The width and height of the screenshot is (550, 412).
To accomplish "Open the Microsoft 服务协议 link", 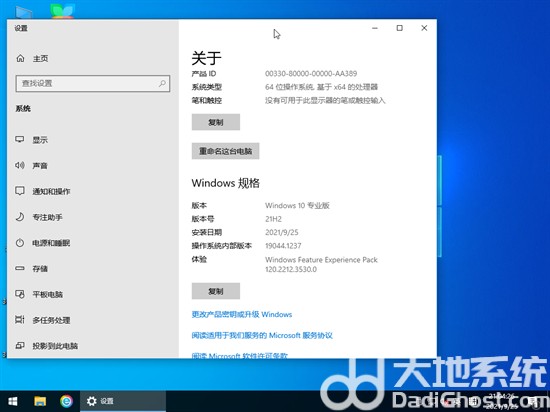I will click(262, 336).
